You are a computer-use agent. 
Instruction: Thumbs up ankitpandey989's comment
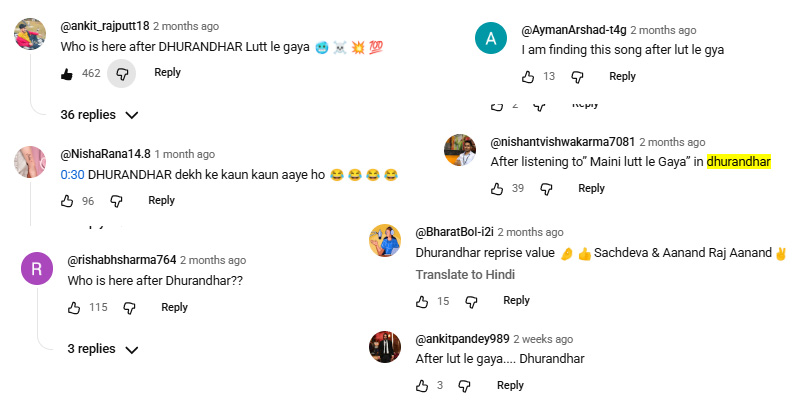[423, 386]
